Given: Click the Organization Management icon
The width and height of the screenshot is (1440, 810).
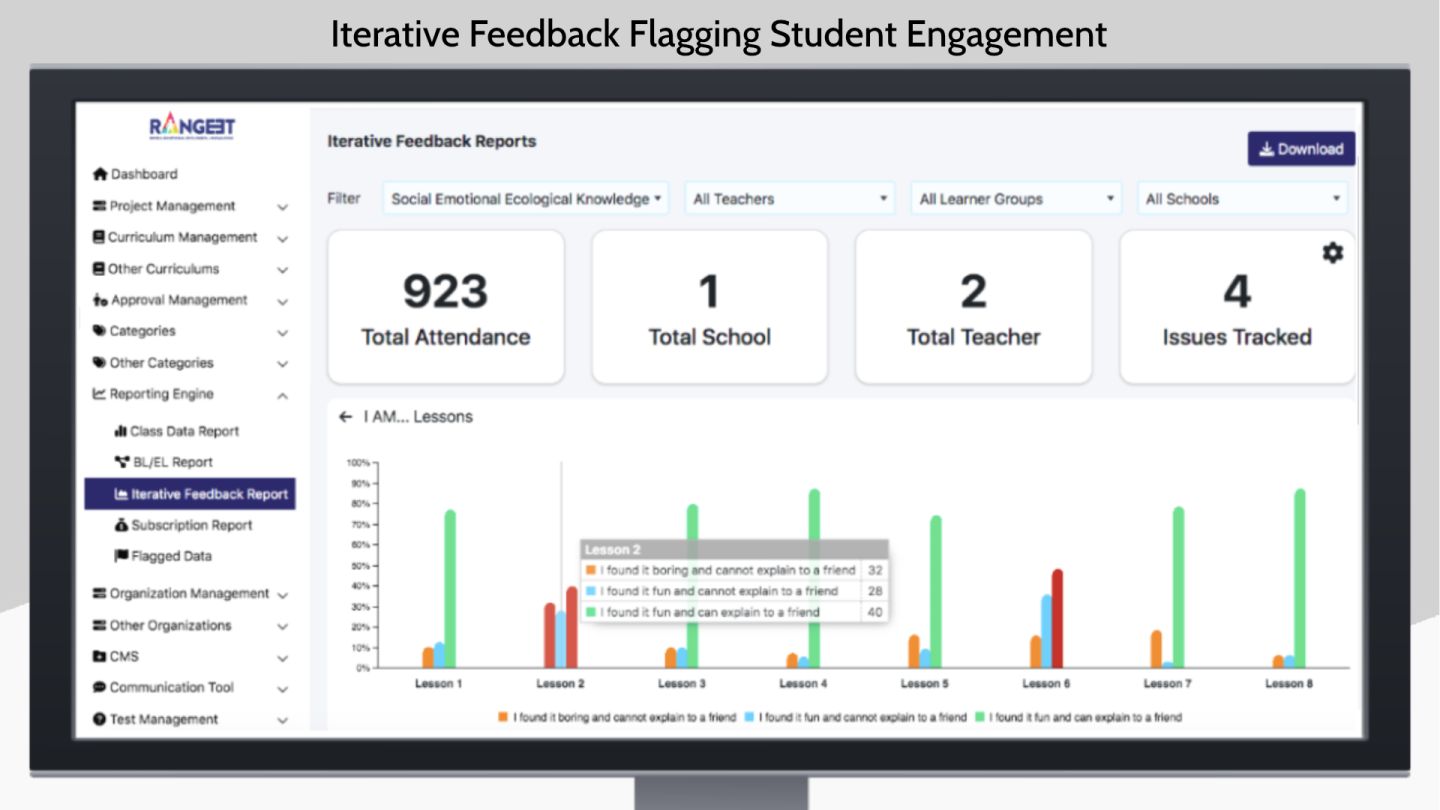Looking at the screenshot, I should pyautogui.click(x=99, y=594).
